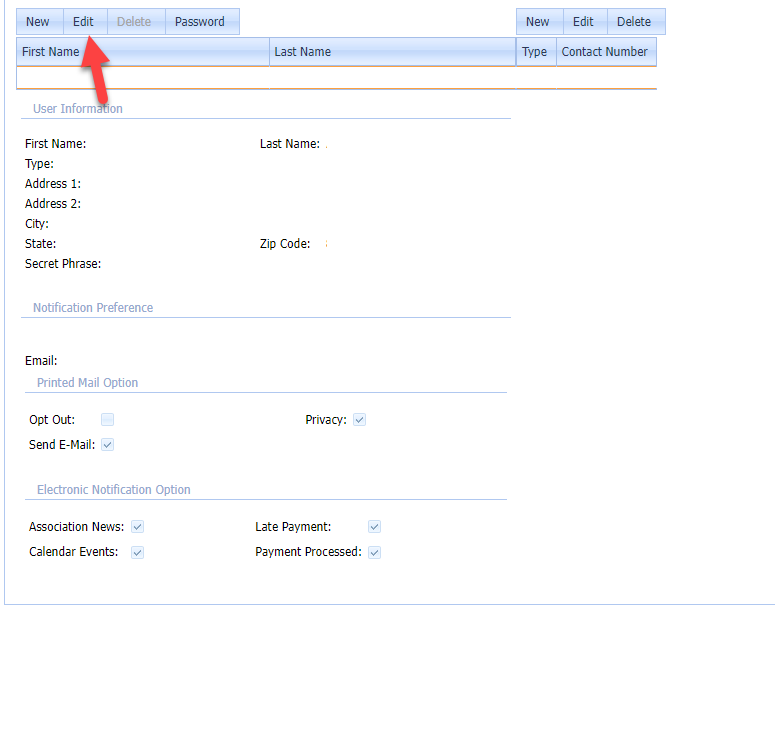Image resolution: width=775 pixels, height=729 pixels.
Task: Click New button above Contact Number column
Action: [x=540, y=22]
